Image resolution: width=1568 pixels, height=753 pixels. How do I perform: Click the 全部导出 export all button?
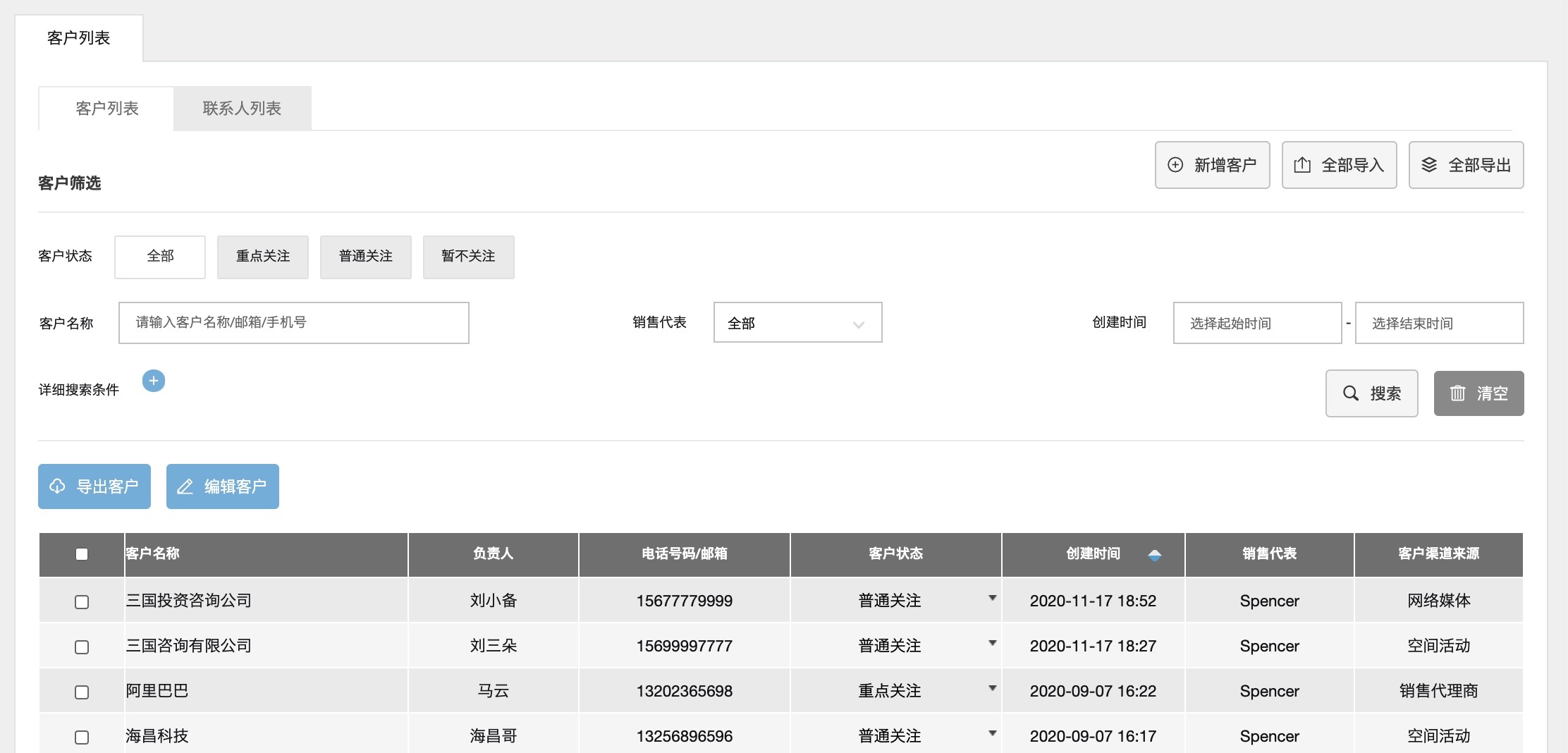tap(1466, 165)
